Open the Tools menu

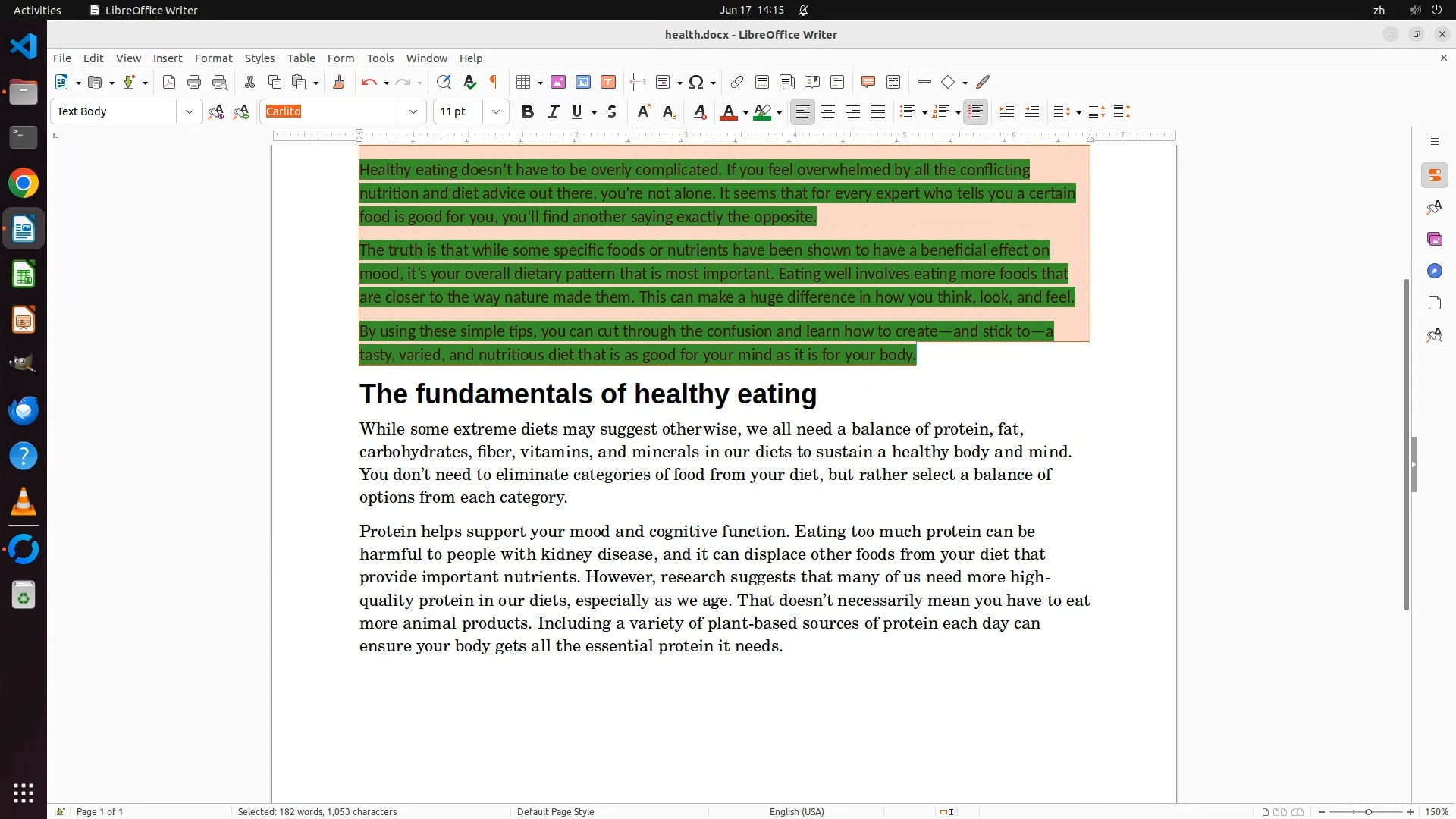[380, 58]
